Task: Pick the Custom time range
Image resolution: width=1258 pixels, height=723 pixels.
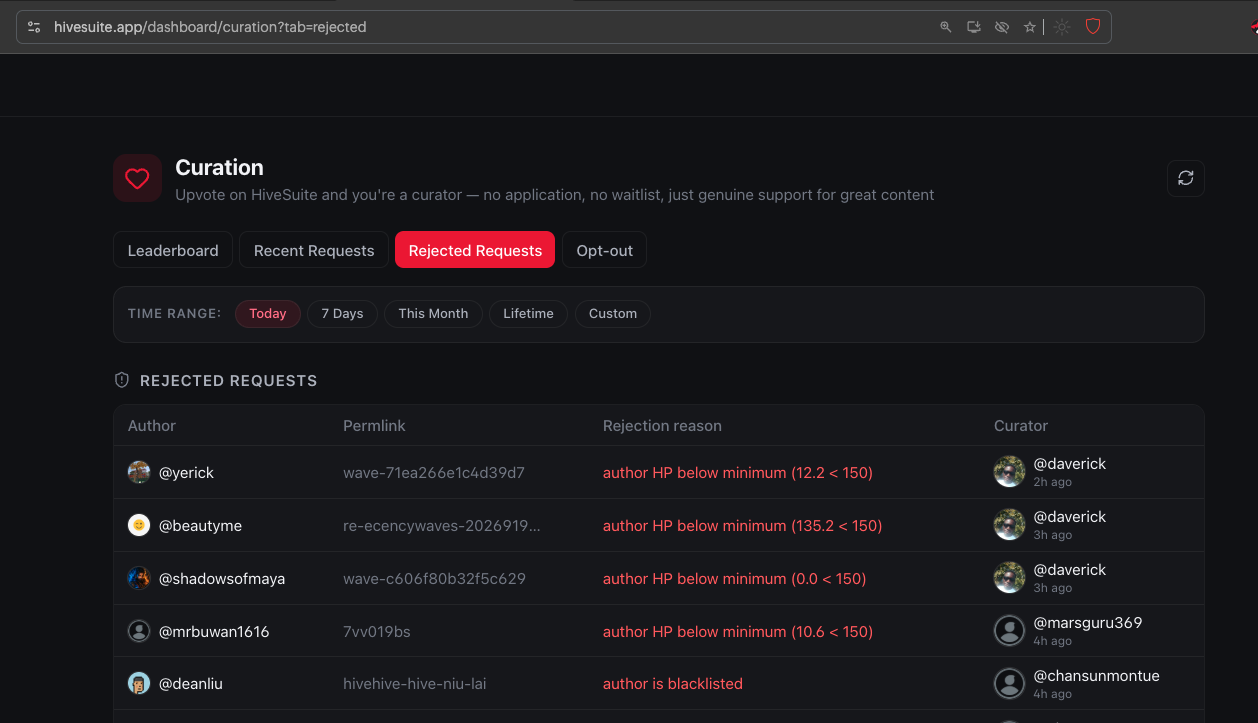Action: tap(613, 313)
